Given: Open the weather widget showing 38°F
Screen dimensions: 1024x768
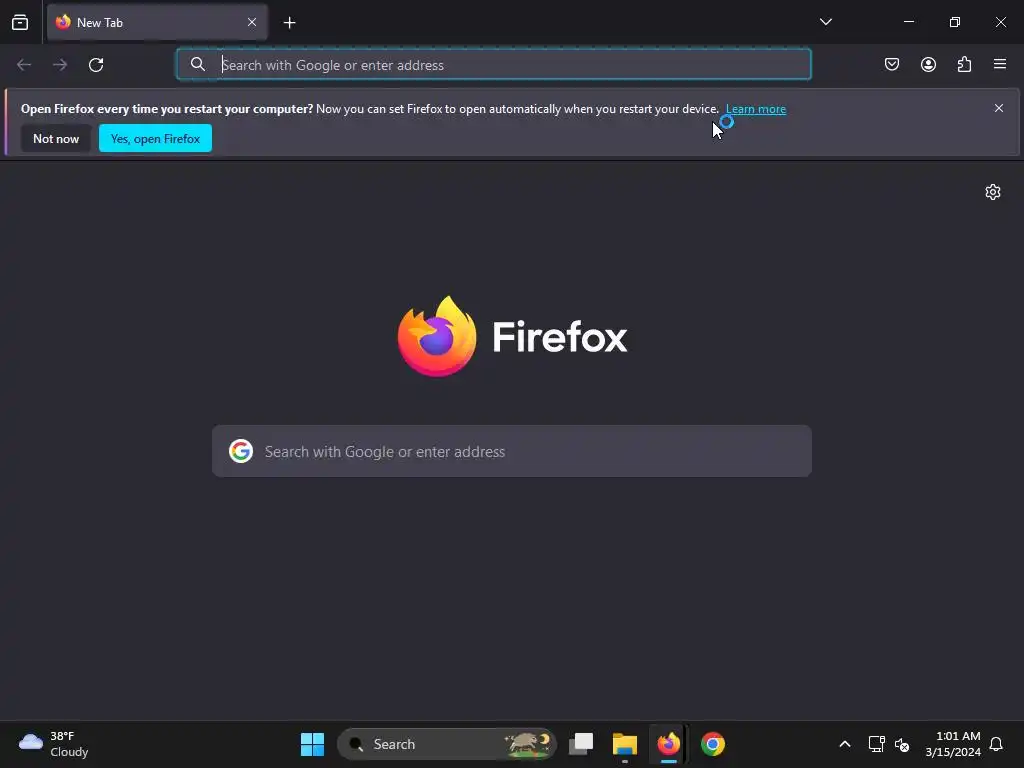Looking at the screenshot, I should 54,744.
